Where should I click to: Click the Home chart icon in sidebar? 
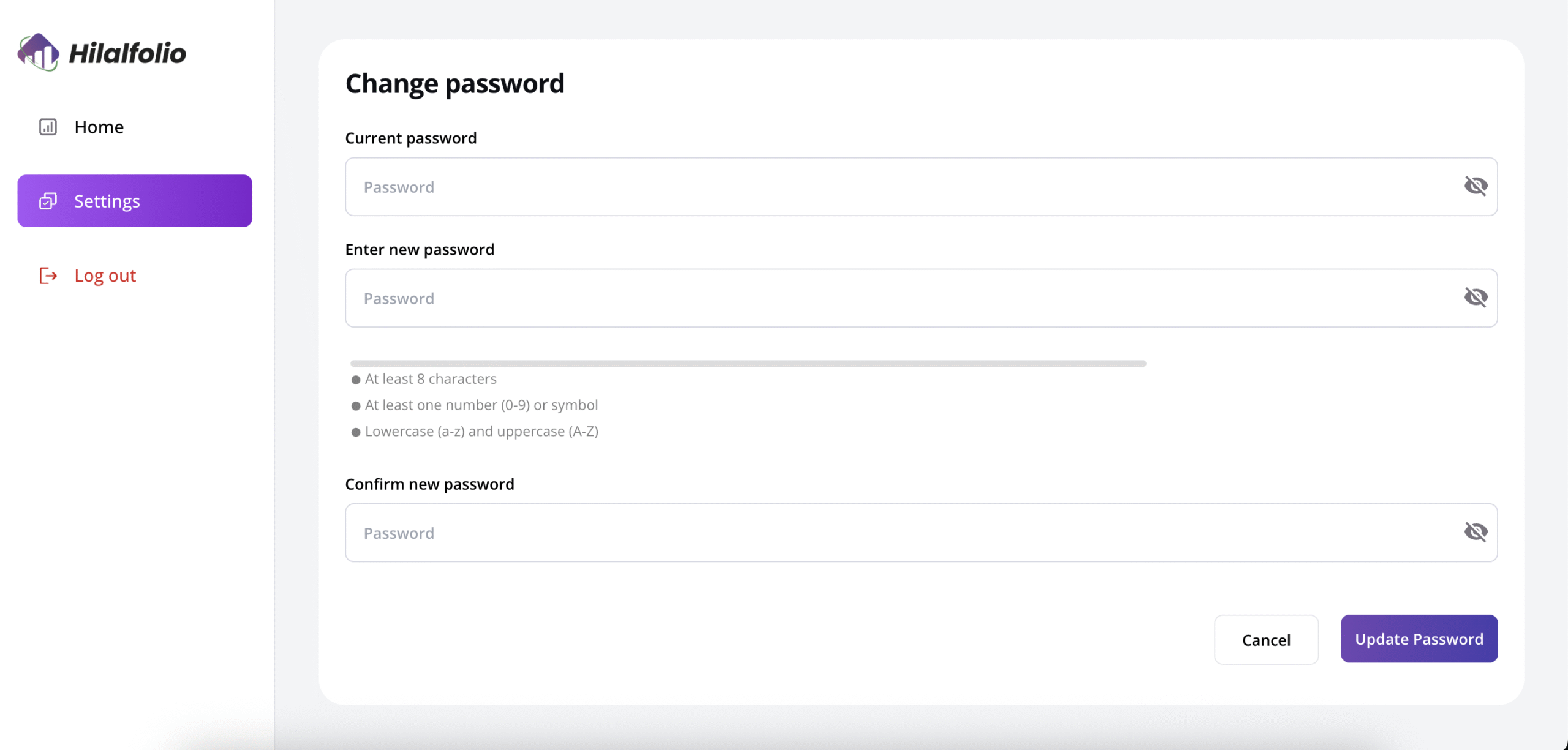point(48,127)
